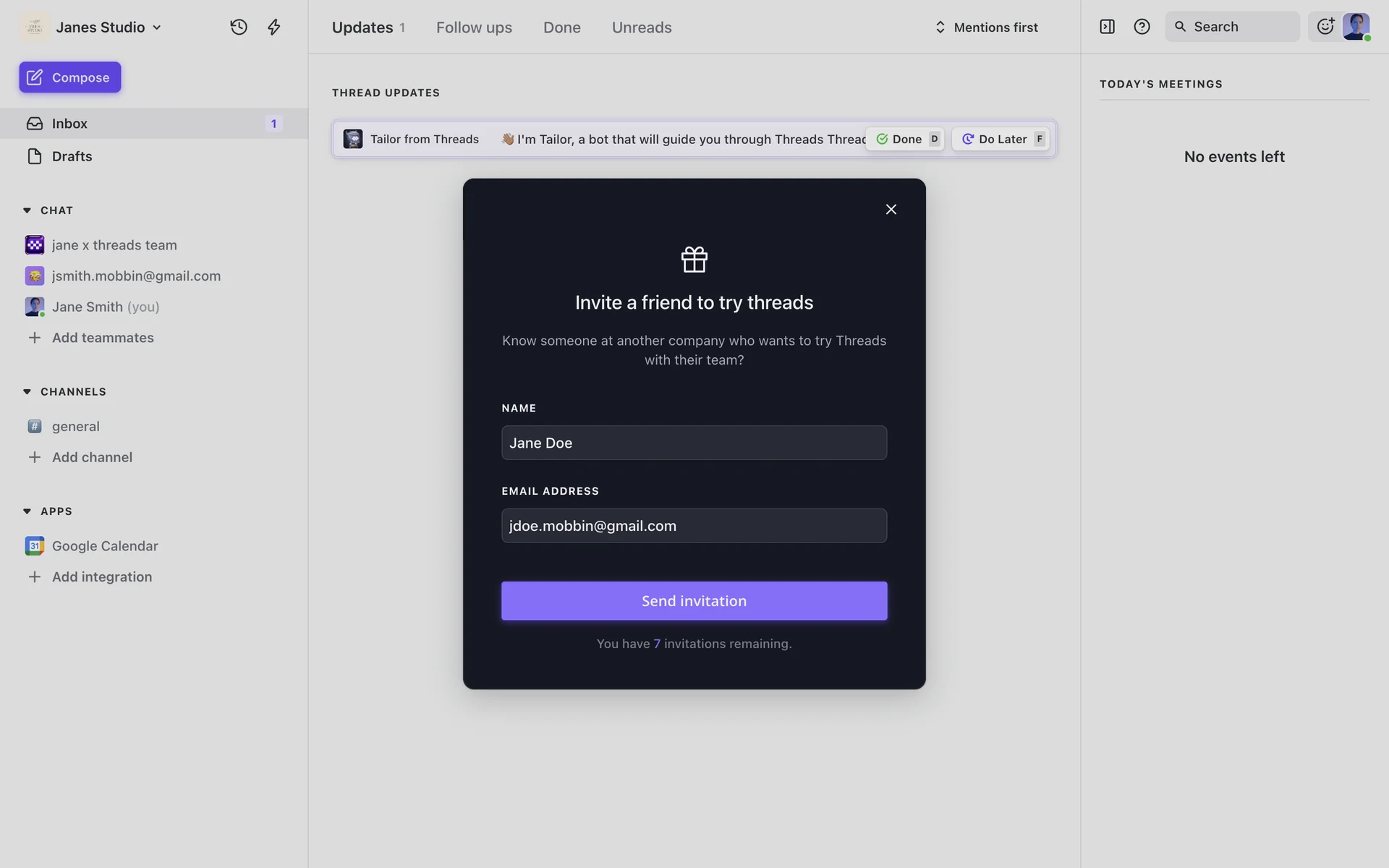Switch to the Follow ups tab

coord(474,27)
